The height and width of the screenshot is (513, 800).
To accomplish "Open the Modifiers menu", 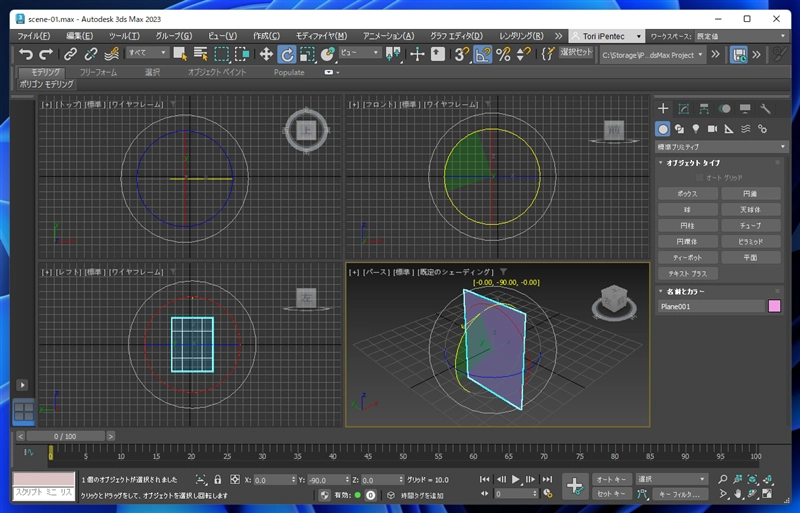I will pyautogui.click(x=321, y=36).
